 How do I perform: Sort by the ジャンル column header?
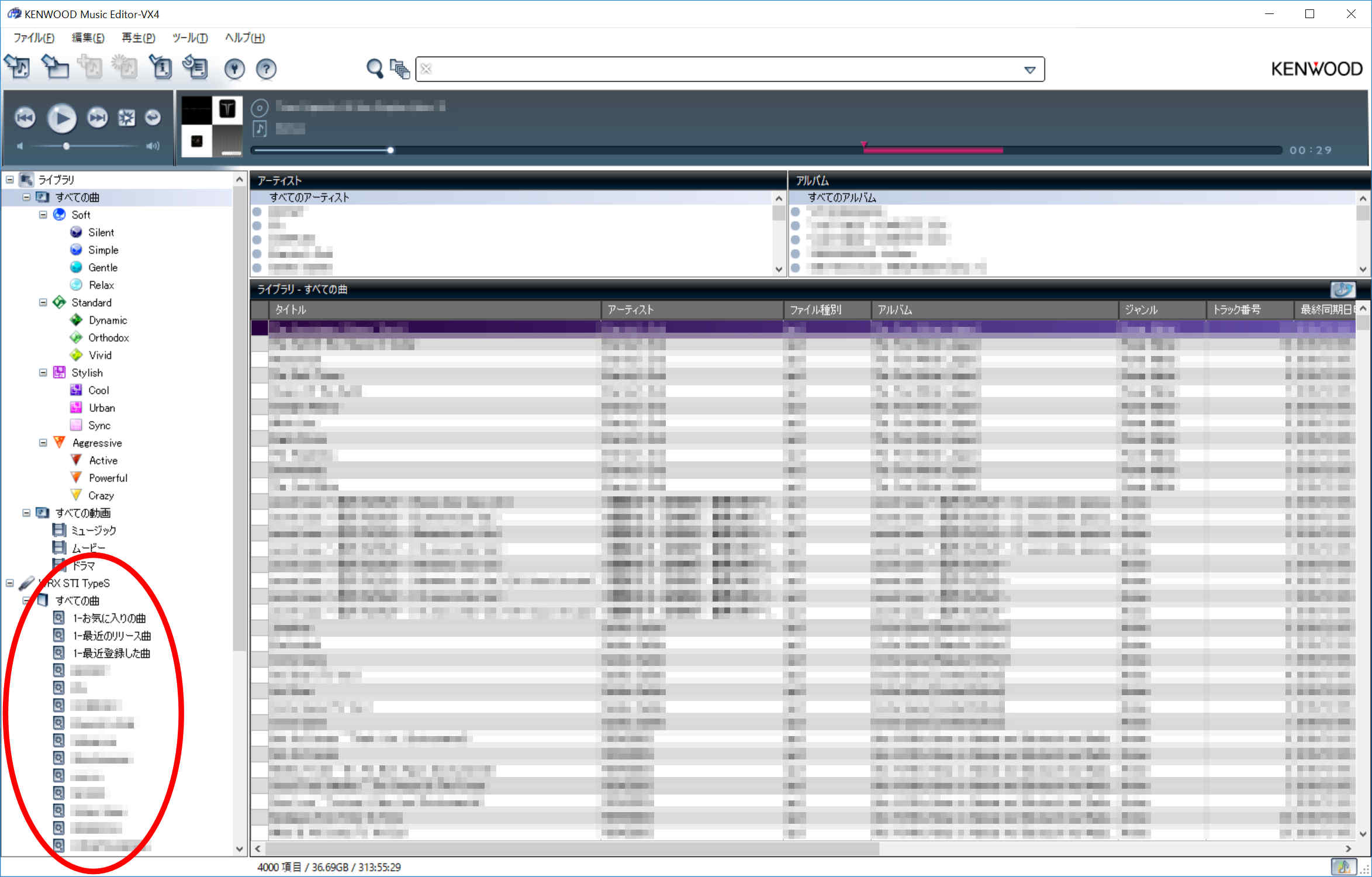pos(1162,310)
